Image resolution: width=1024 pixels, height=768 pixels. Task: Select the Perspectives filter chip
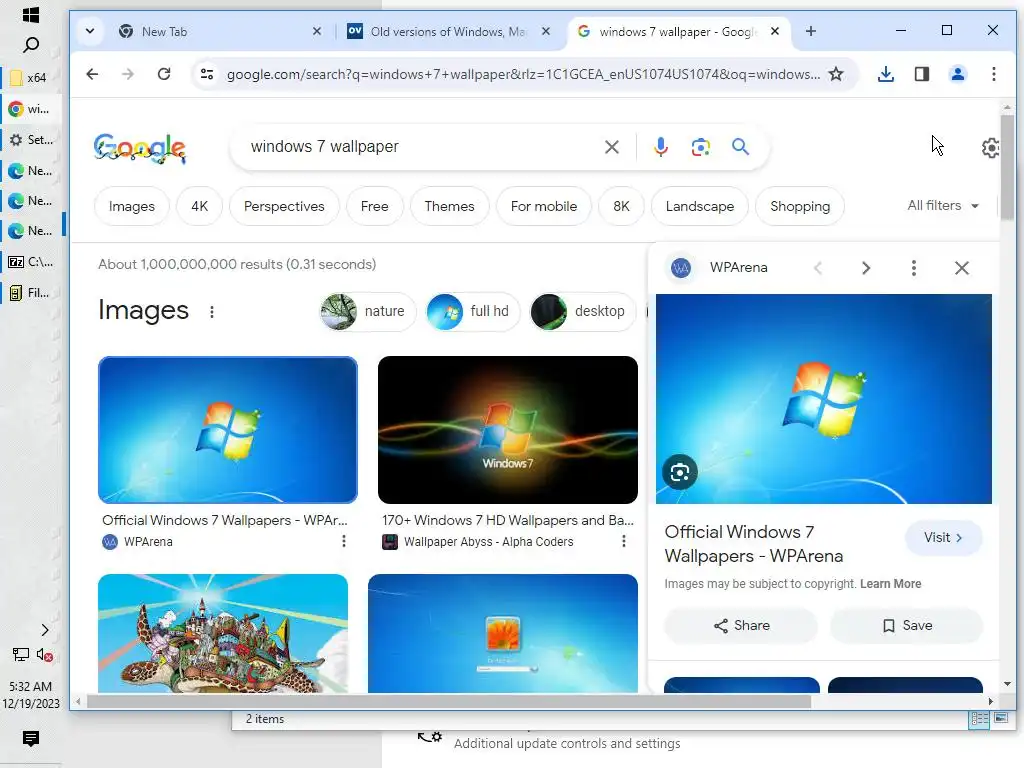[x=284, y=206]
